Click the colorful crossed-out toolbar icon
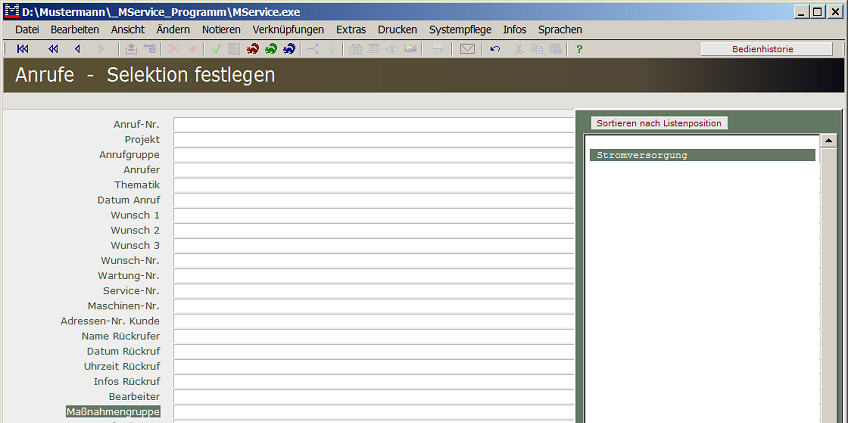The width and height of the screenshot is (848, 423). point(410,49)
